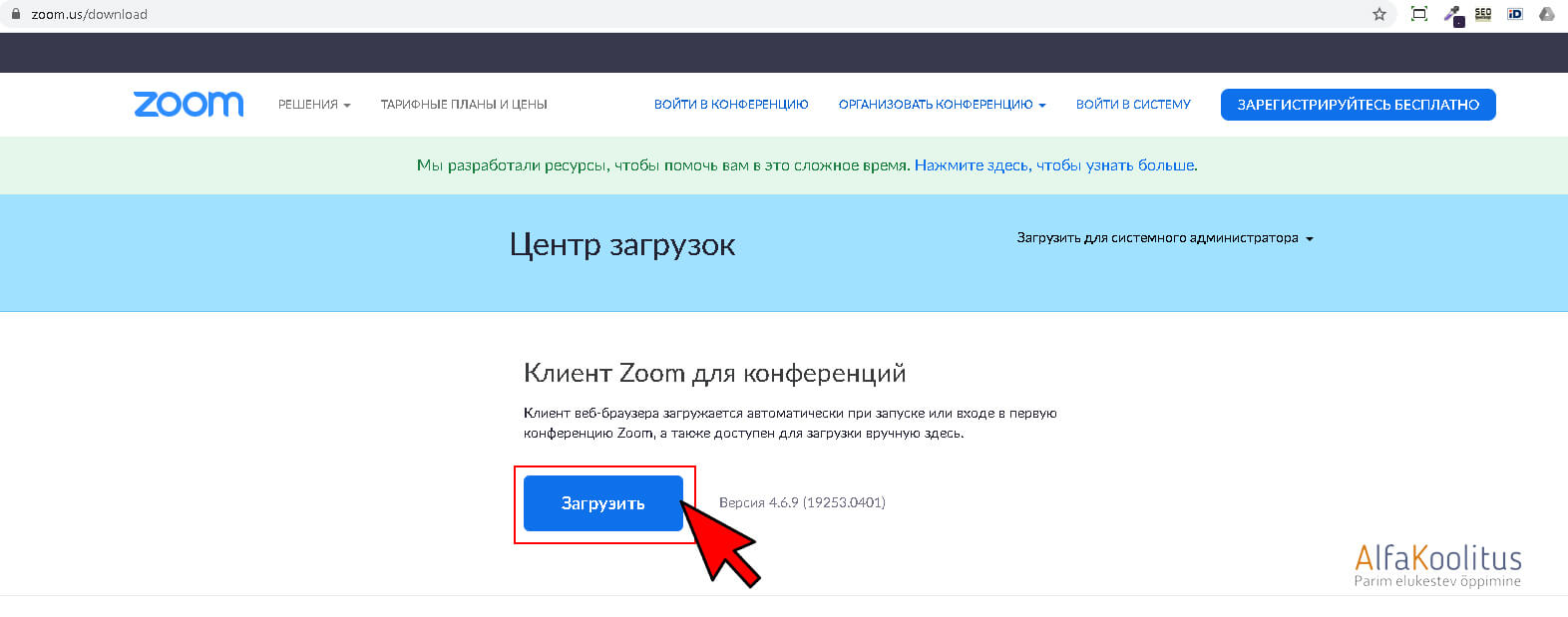Click ВОЙТИ В СИСТЕМУ link
The width and height of the screenshot is (1568, 617).
1133,105
